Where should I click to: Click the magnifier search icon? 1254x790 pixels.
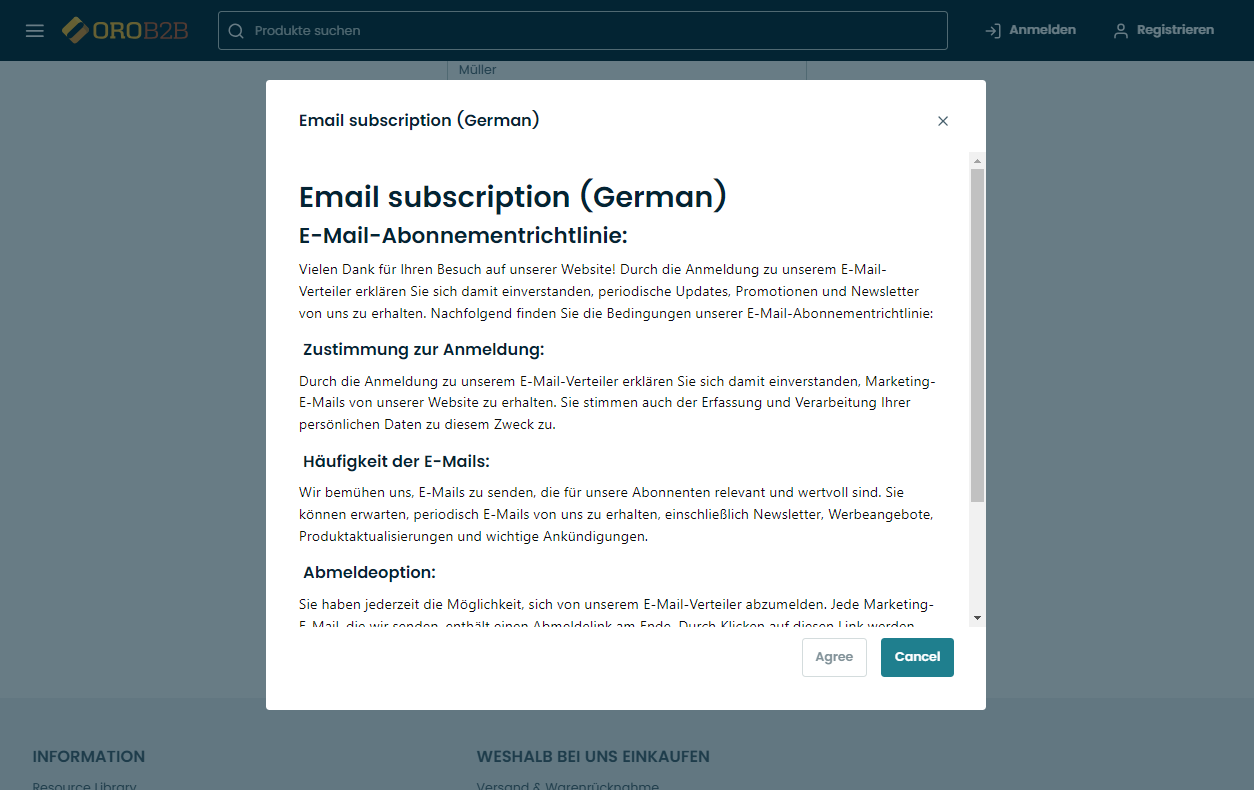tap(236, 31)
